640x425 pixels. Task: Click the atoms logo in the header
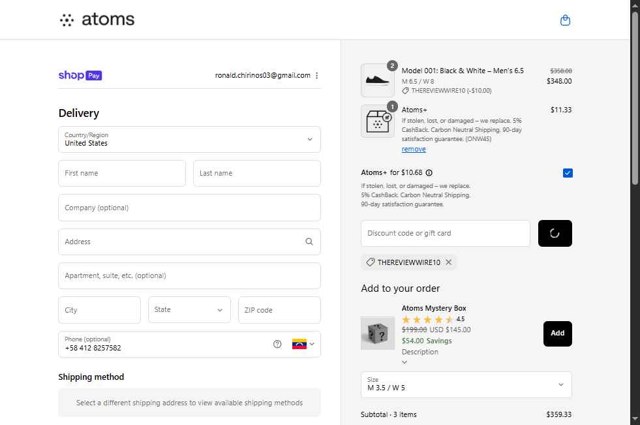click(97, 20)
